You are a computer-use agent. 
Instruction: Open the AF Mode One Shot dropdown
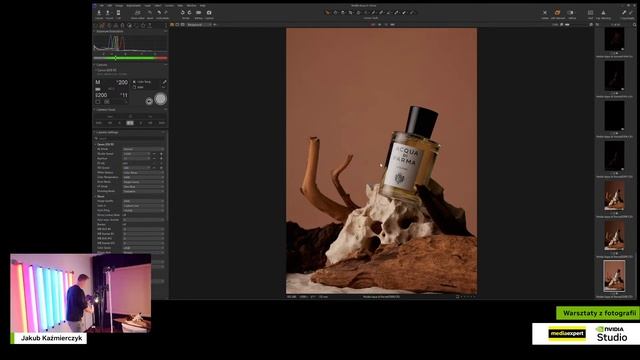coord(143,187)
